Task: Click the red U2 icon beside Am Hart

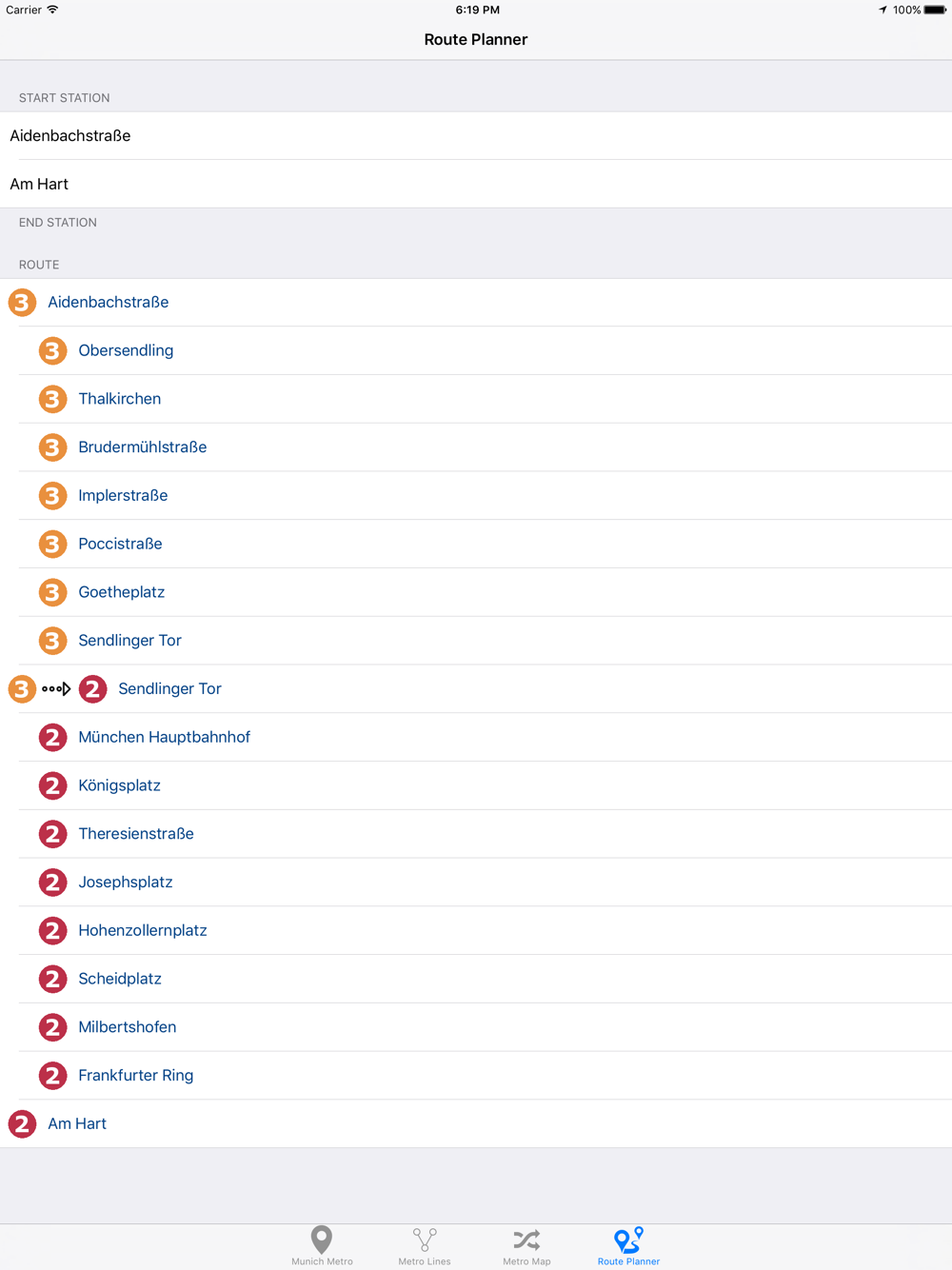Action: [22, 1124]
